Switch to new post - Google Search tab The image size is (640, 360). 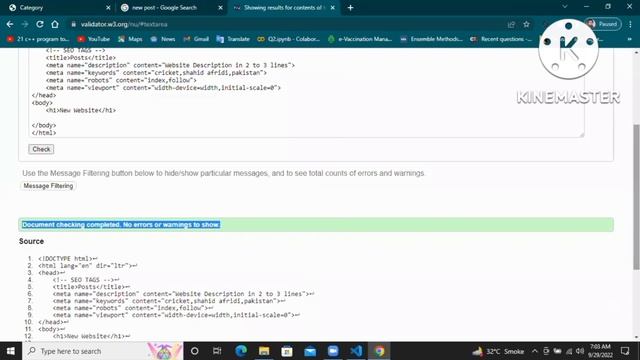[x=171, y=8]
